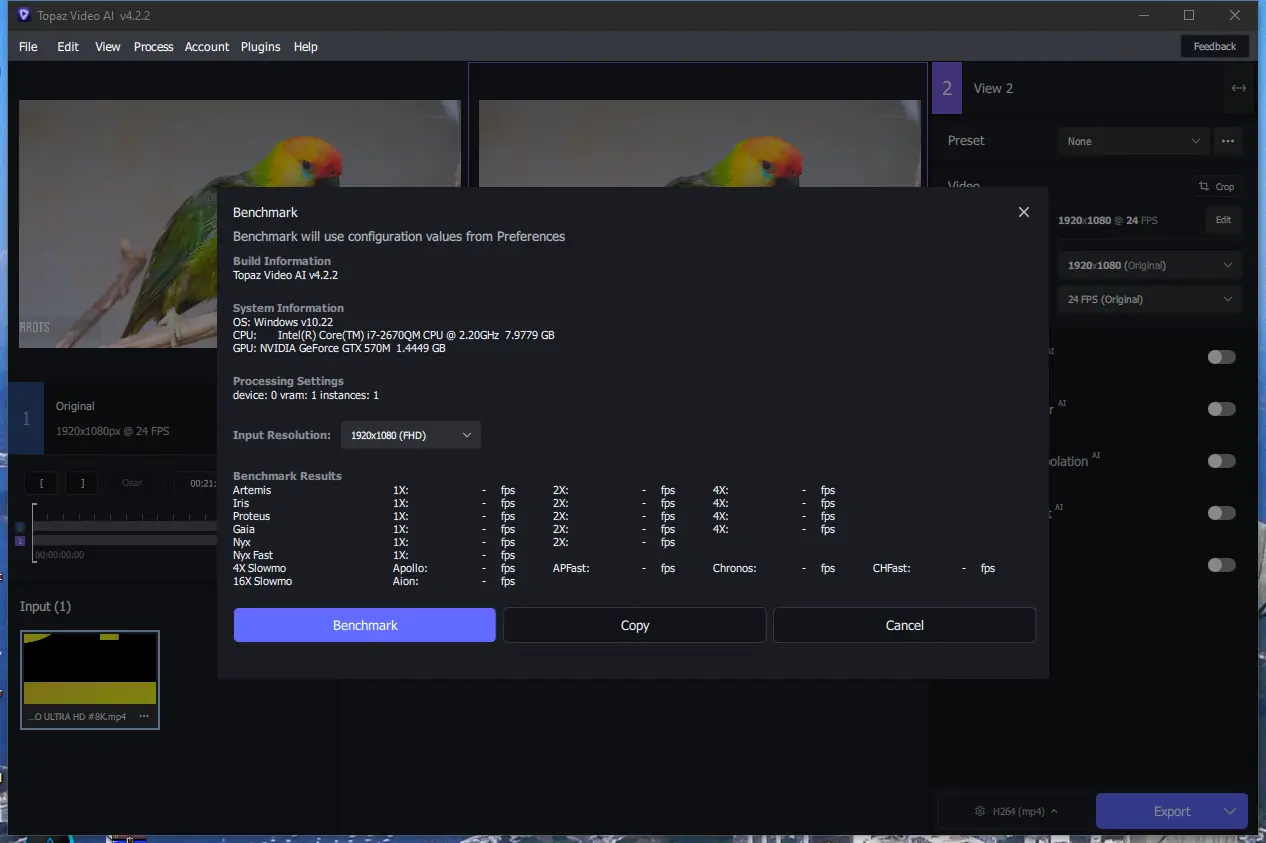
Task: Select the purple track 2 marker on the timeline
Action: click(x=20, y=541)
